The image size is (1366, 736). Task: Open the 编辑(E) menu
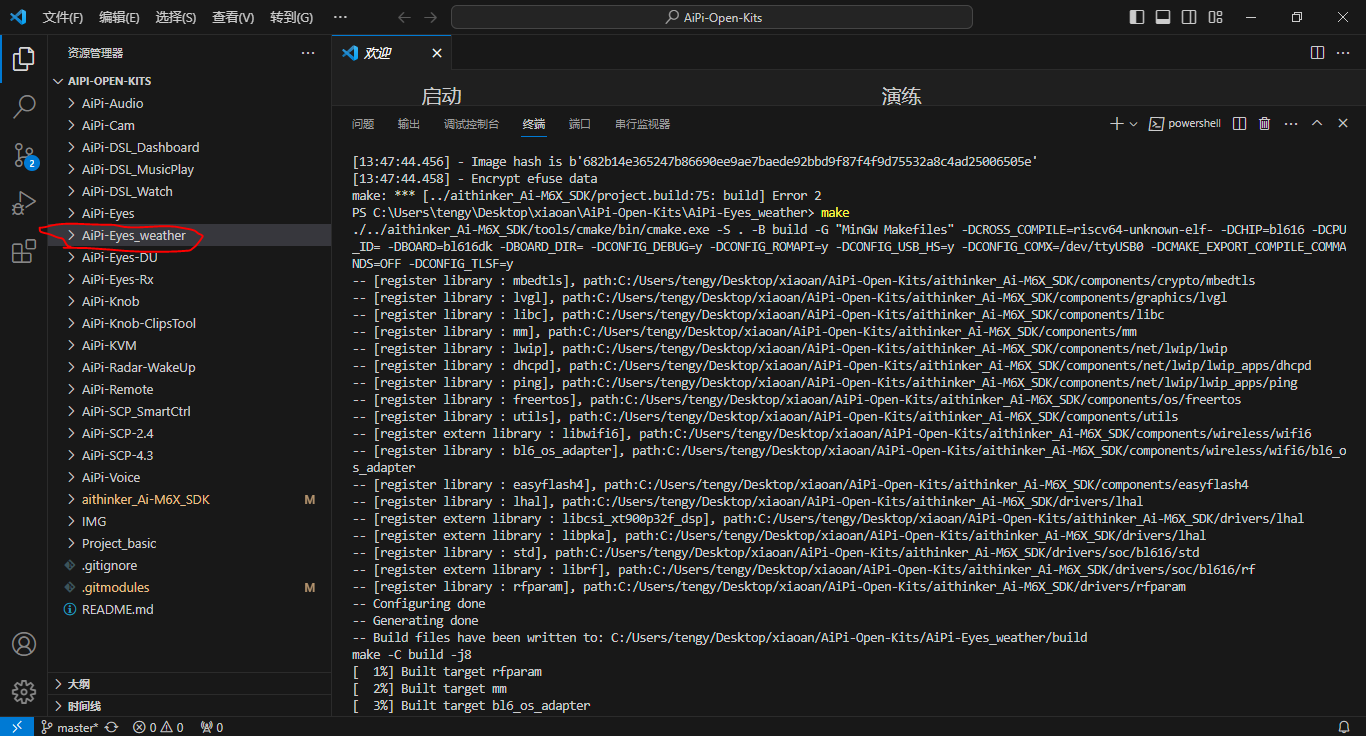[120, 17]
